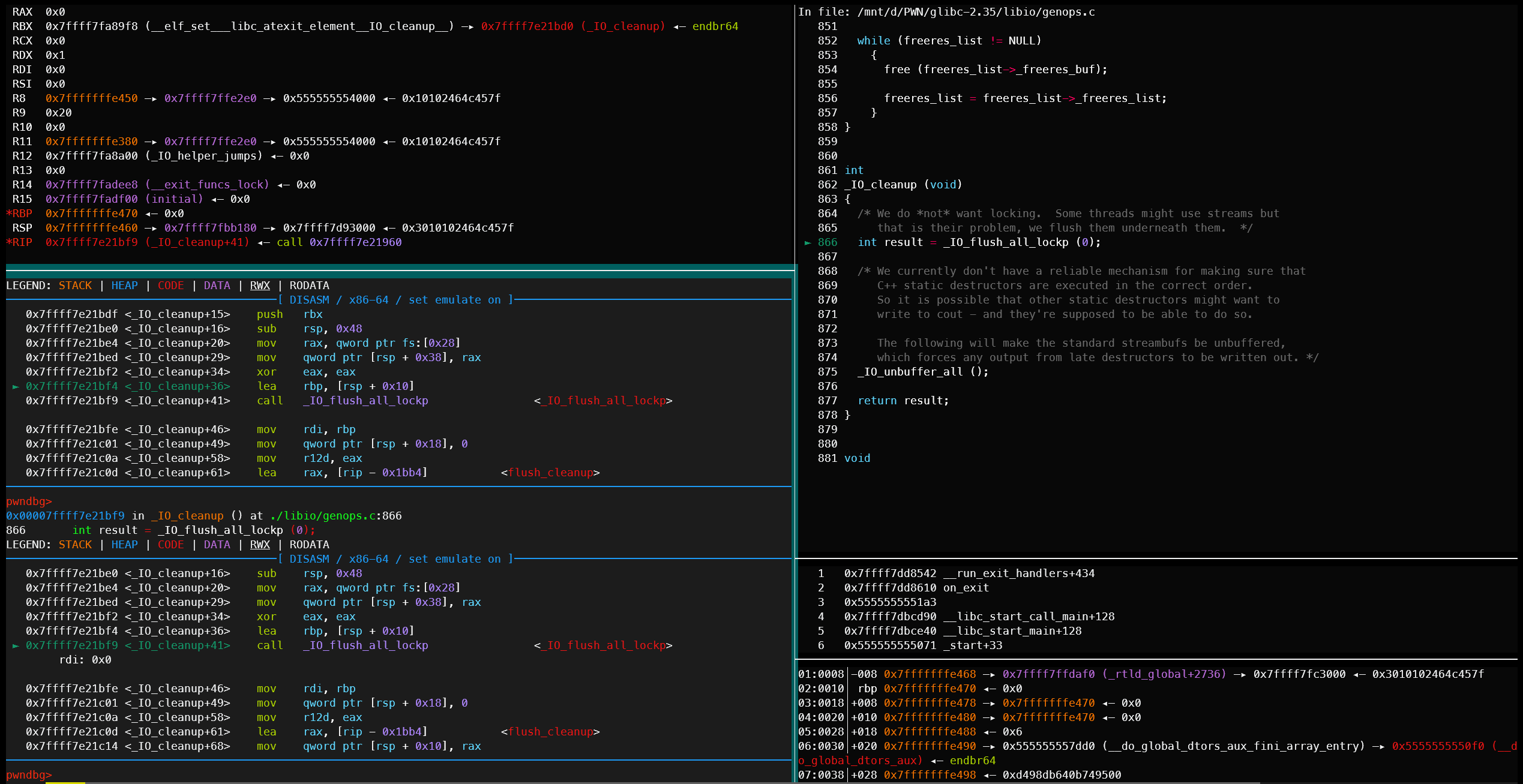Click the red asterisk beside the RBP register
Image resolution: width=1523 pixels, height=784 pixels.
(x=9, y=214)
